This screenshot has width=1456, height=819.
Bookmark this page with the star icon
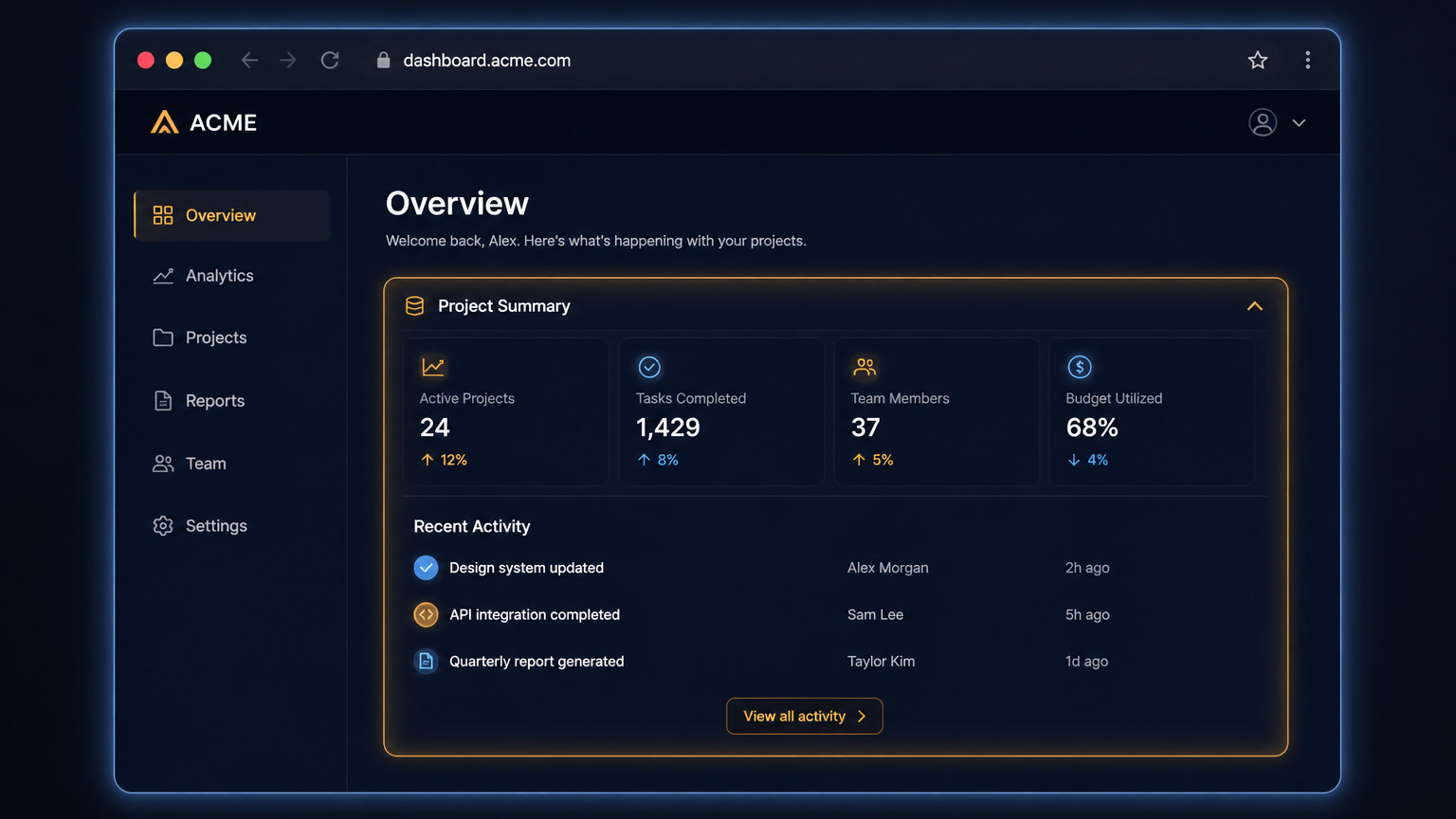(1258, 60)
